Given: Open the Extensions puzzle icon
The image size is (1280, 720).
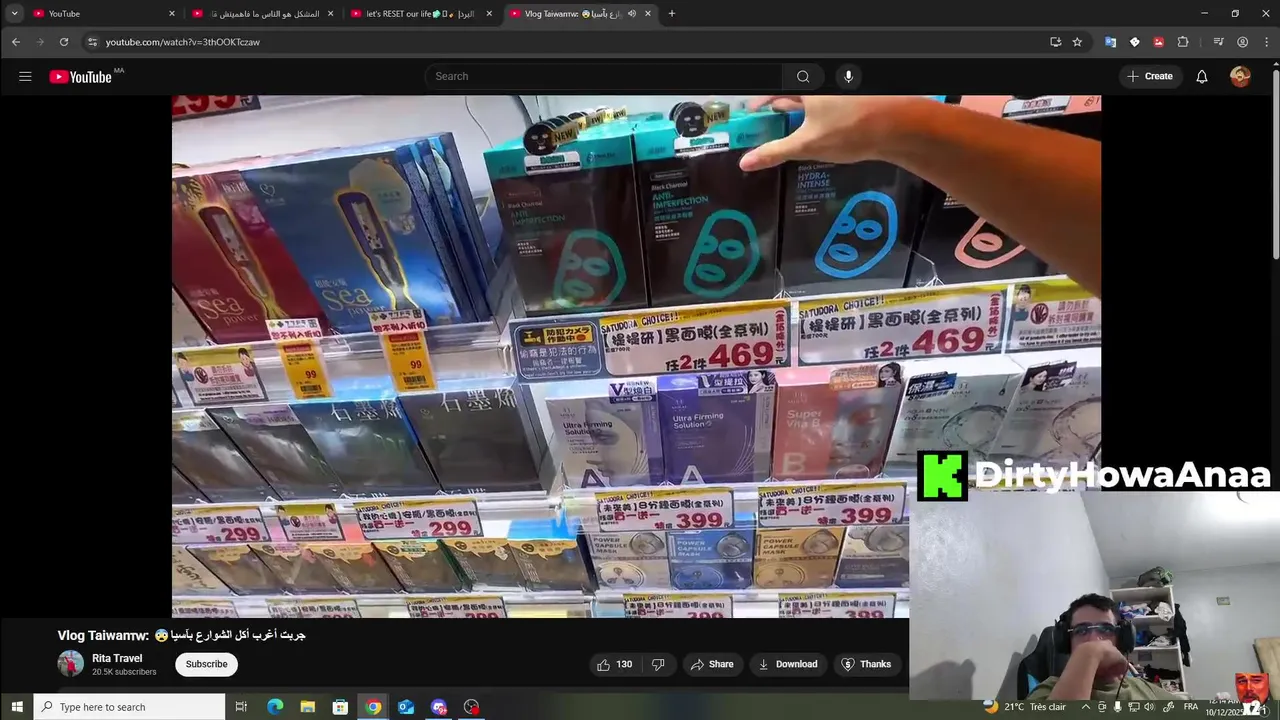Looking at the screenshot, I should click(x=1183, y=42).
